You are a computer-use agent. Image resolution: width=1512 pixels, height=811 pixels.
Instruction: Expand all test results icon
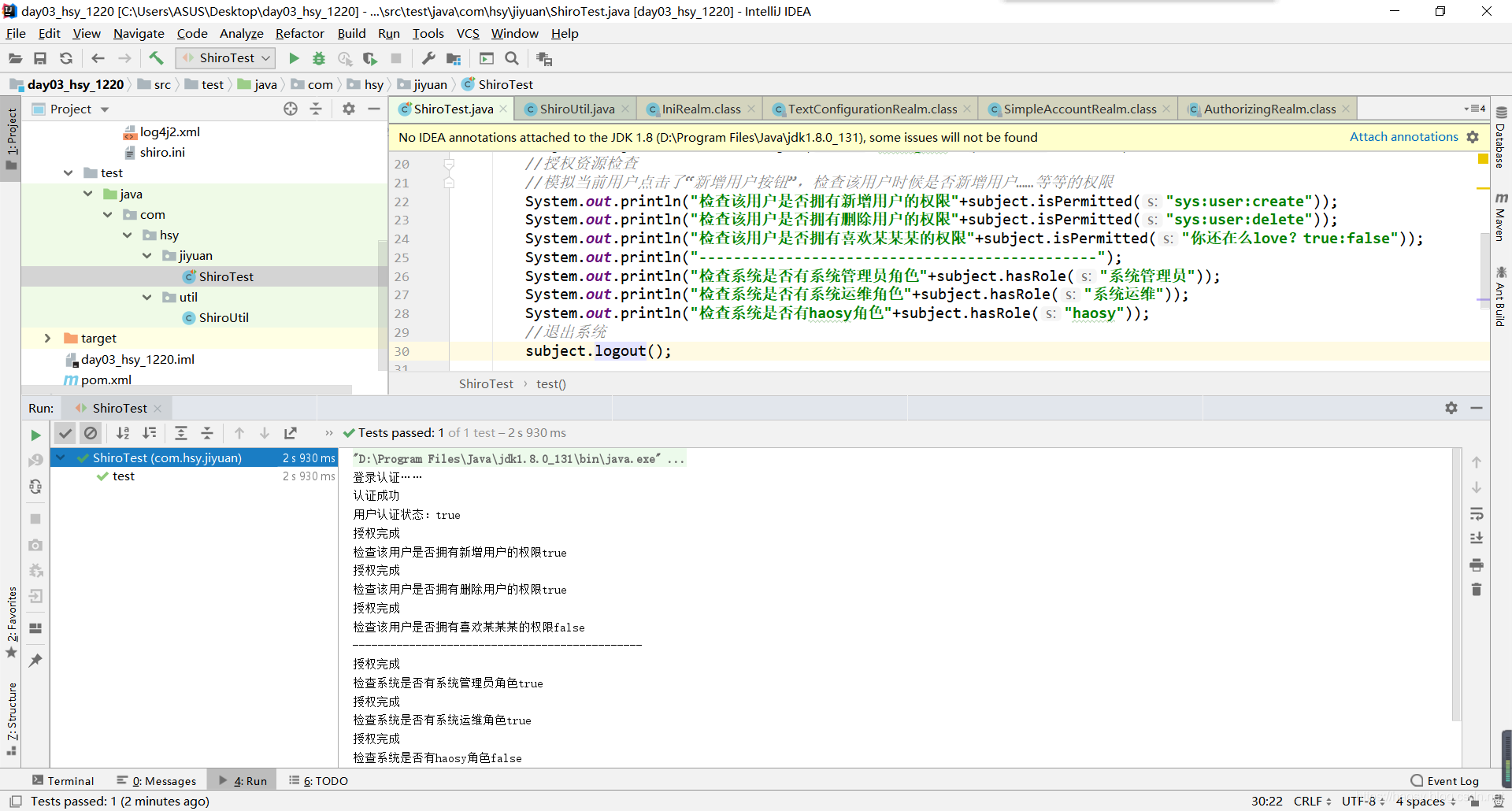(x=181, y=433)
